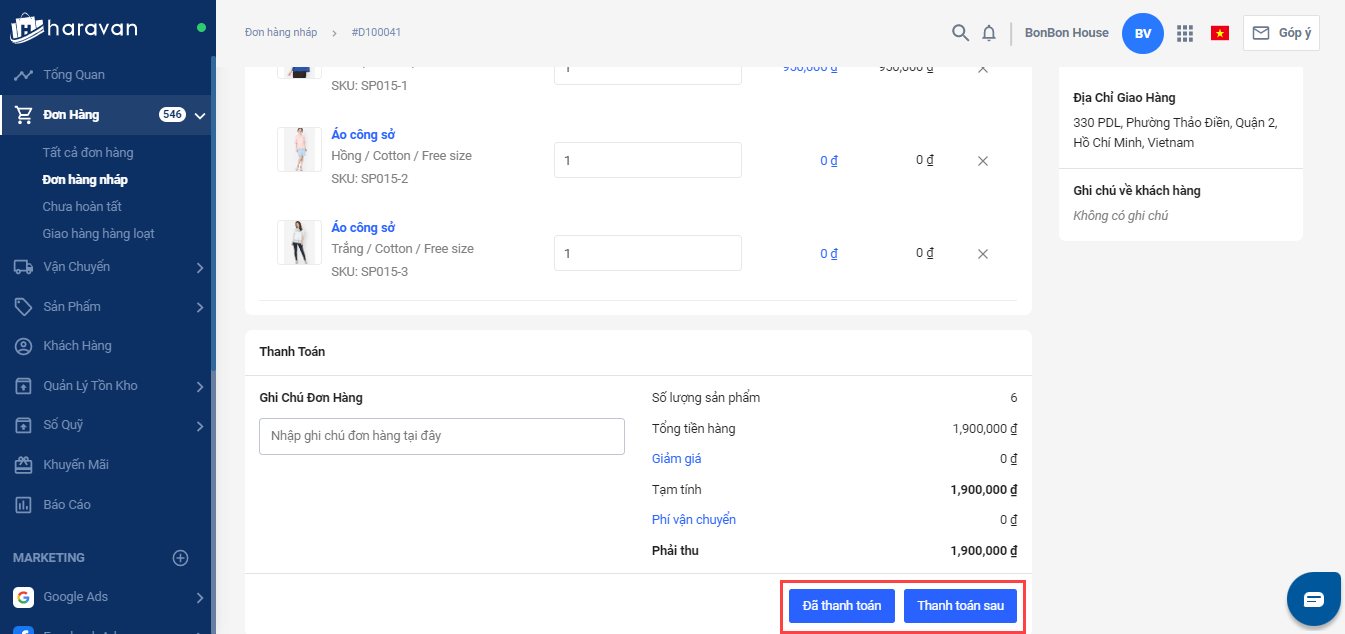The width and height of the screenshot is (1345, 634).
Task: Focus the order note input field
Action: [x=441, y=436]
